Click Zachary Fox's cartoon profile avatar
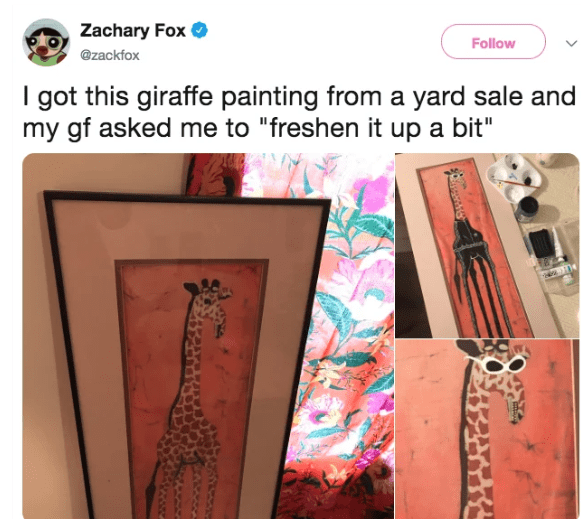Image resolution: width=581 pixels, height=519 pixels. click(x=46, y=42)
